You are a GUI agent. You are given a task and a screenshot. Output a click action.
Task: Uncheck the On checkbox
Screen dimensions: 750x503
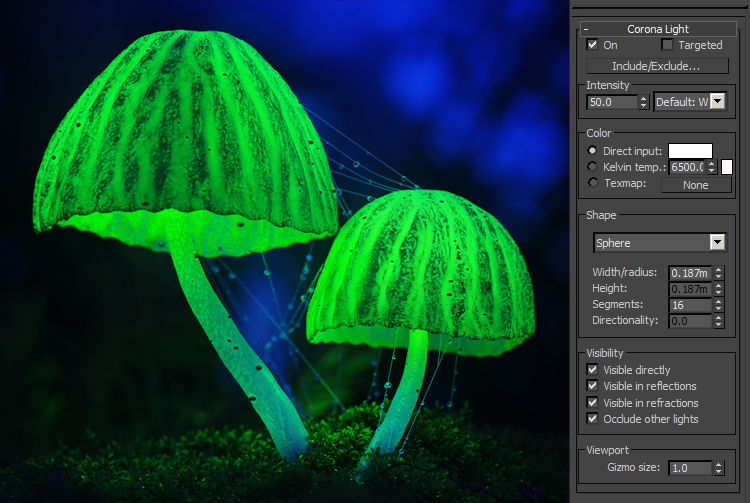point(592,44)
